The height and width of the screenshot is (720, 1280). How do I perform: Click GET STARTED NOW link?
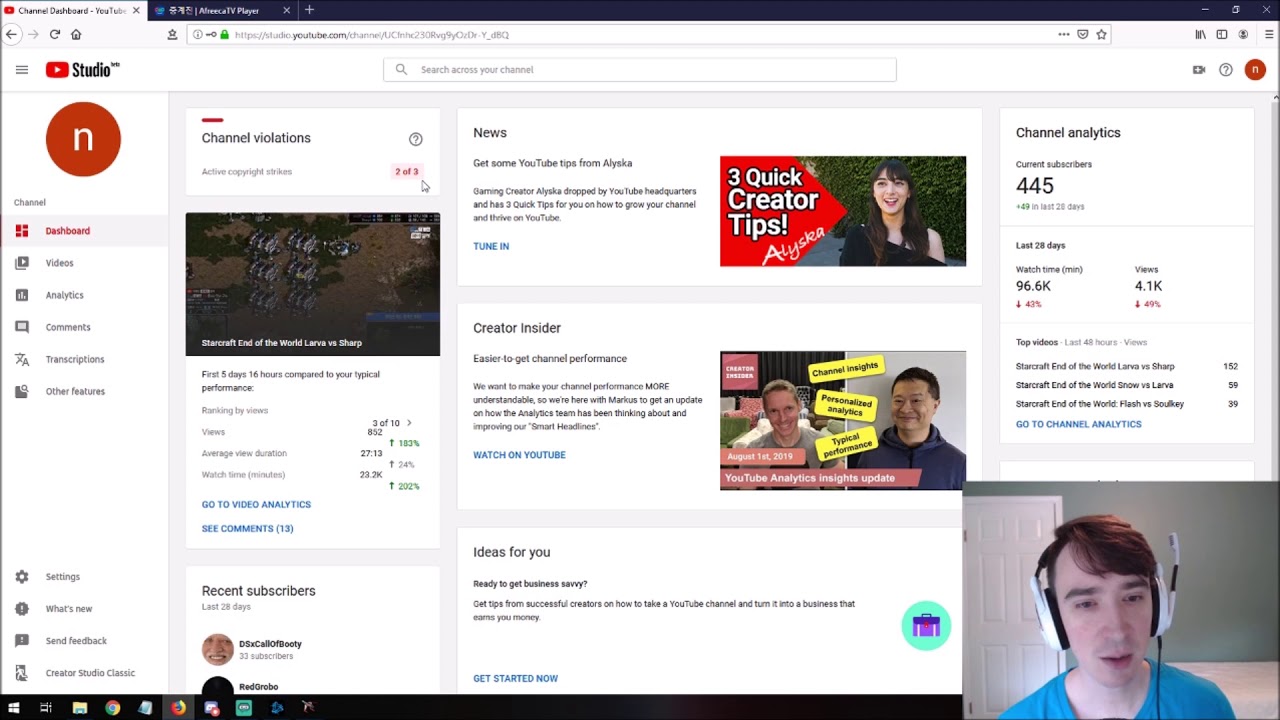(515, 678)
